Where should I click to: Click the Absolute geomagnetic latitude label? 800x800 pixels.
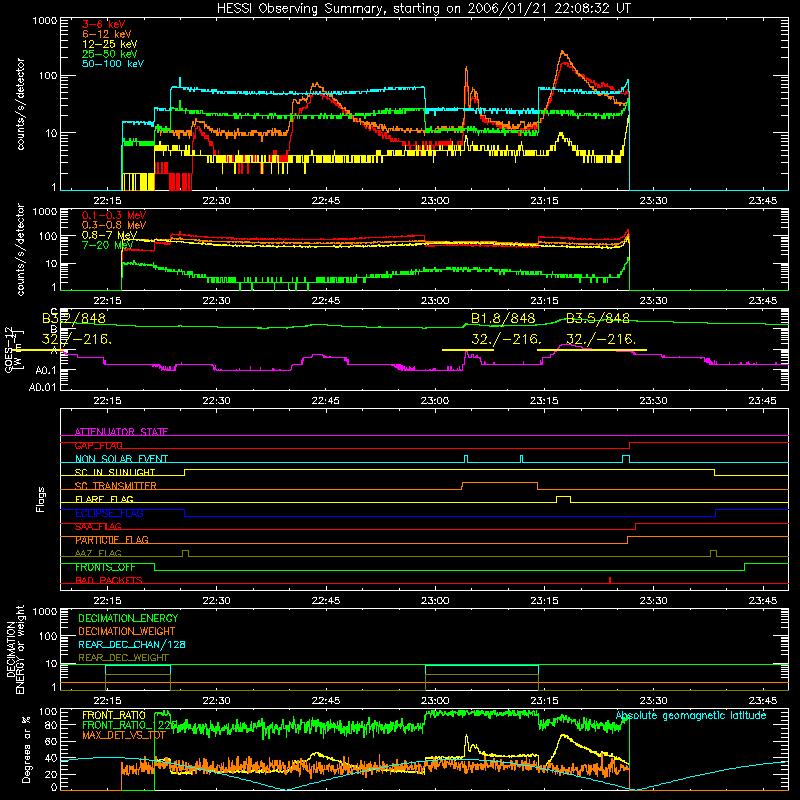(691, 716)
